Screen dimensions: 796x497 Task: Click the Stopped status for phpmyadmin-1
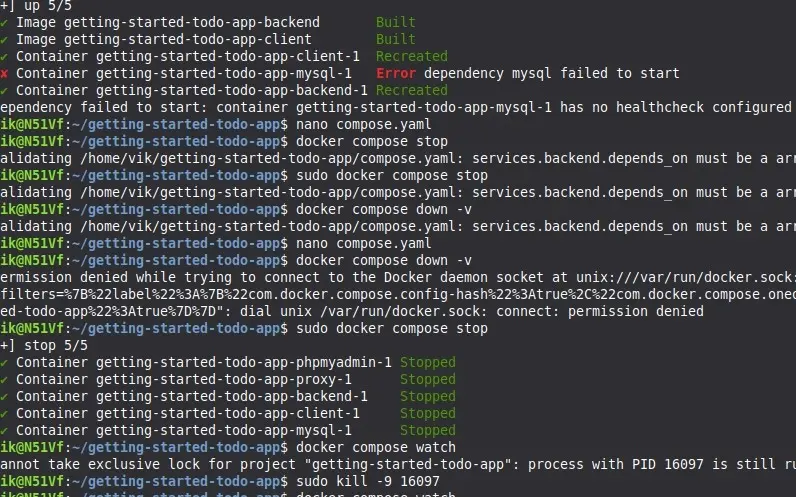click(x=427, y=362)
